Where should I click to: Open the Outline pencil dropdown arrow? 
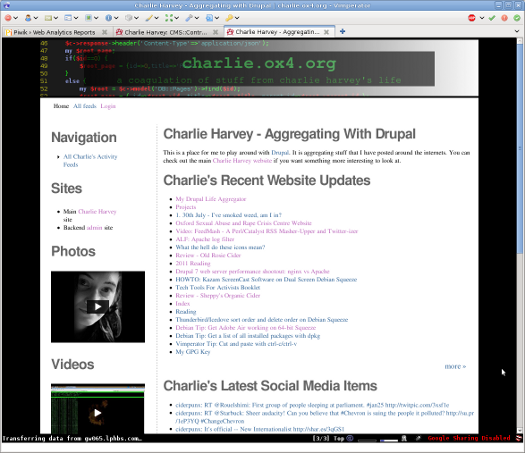point(156,18)
